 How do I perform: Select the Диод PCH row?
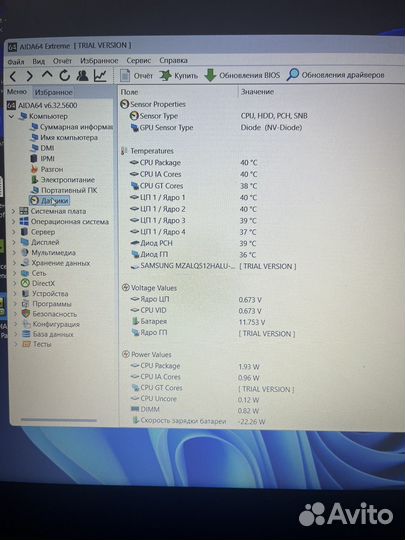coord(194,243)
